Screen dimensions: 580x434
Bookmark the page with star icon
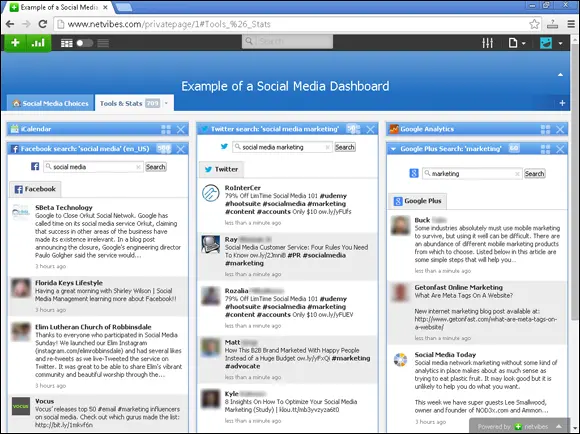[x=534, y=24]
